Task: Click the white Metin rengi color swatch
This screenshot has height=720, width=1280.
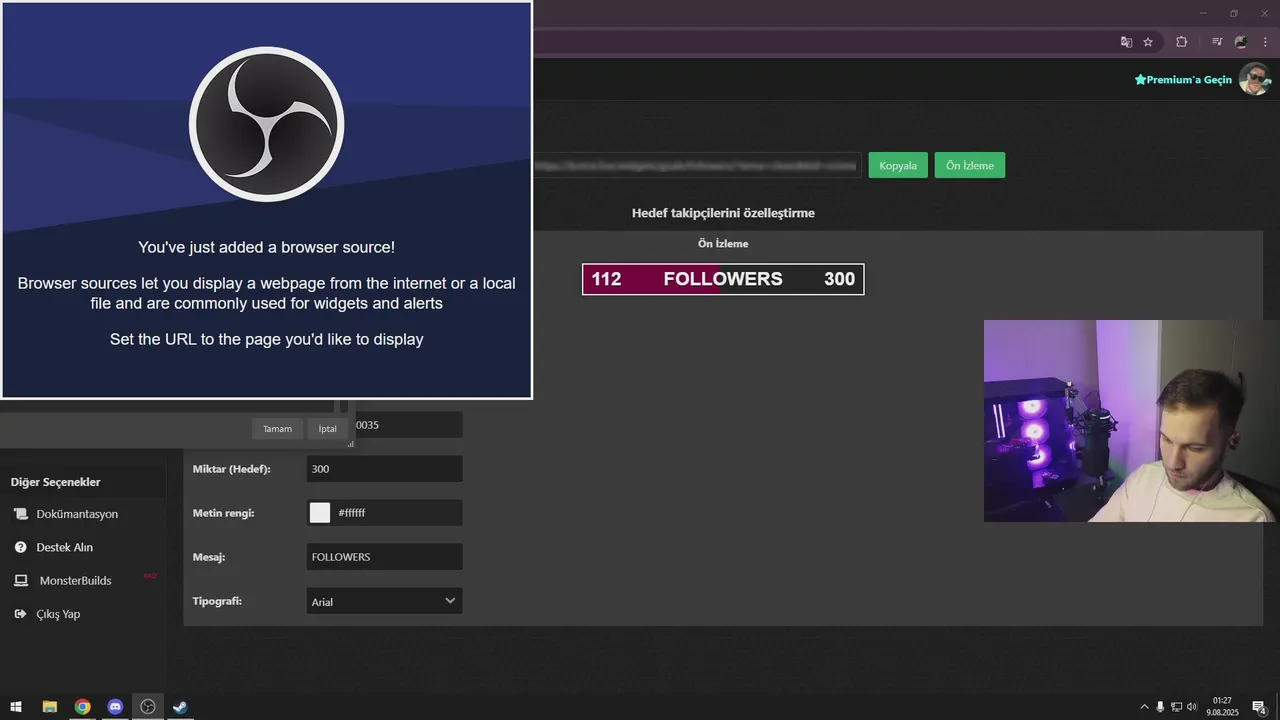Action: [x=320, y=513]
